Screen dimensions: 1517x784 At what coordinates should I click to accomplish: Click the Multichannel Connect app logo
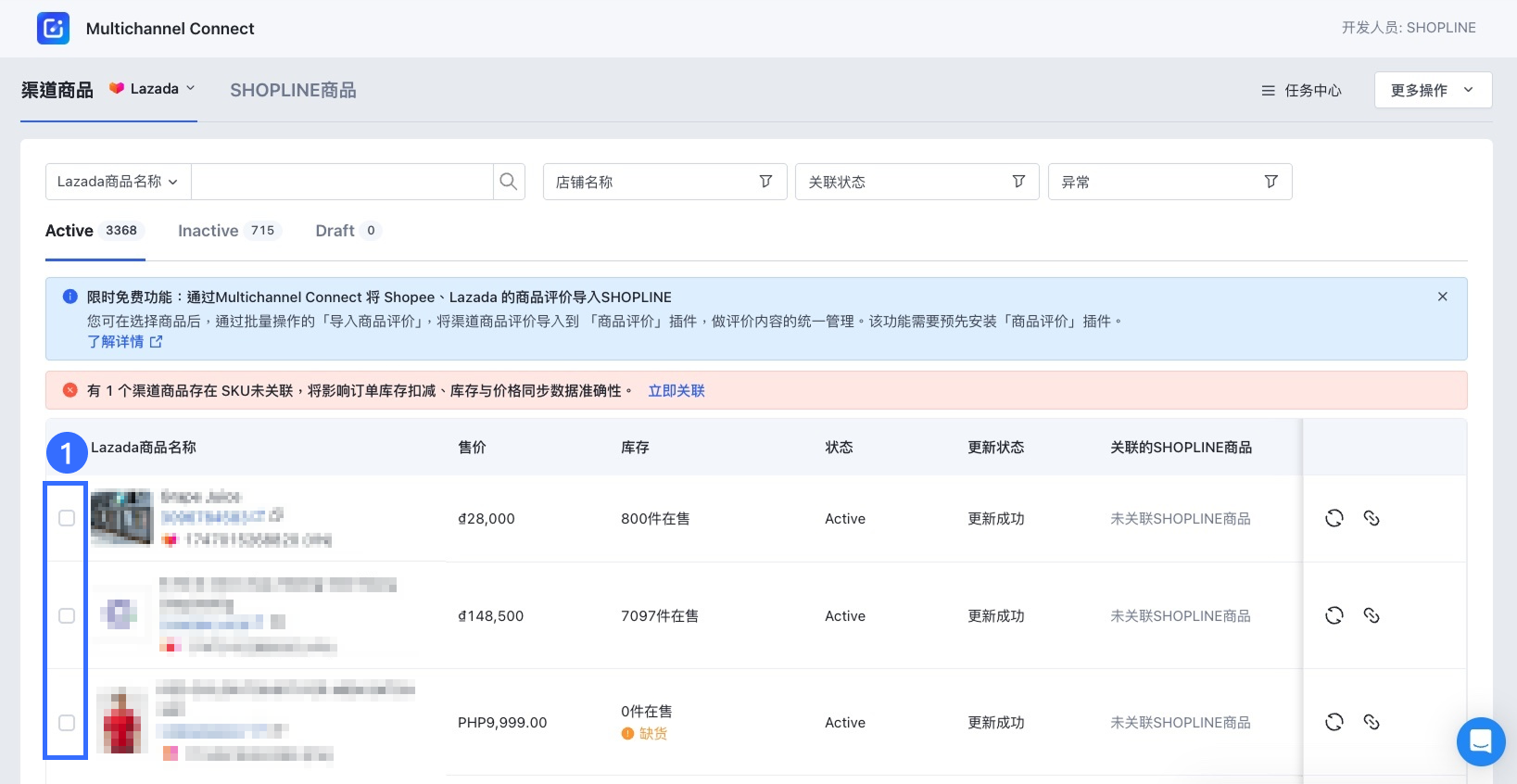click(53, 28)
